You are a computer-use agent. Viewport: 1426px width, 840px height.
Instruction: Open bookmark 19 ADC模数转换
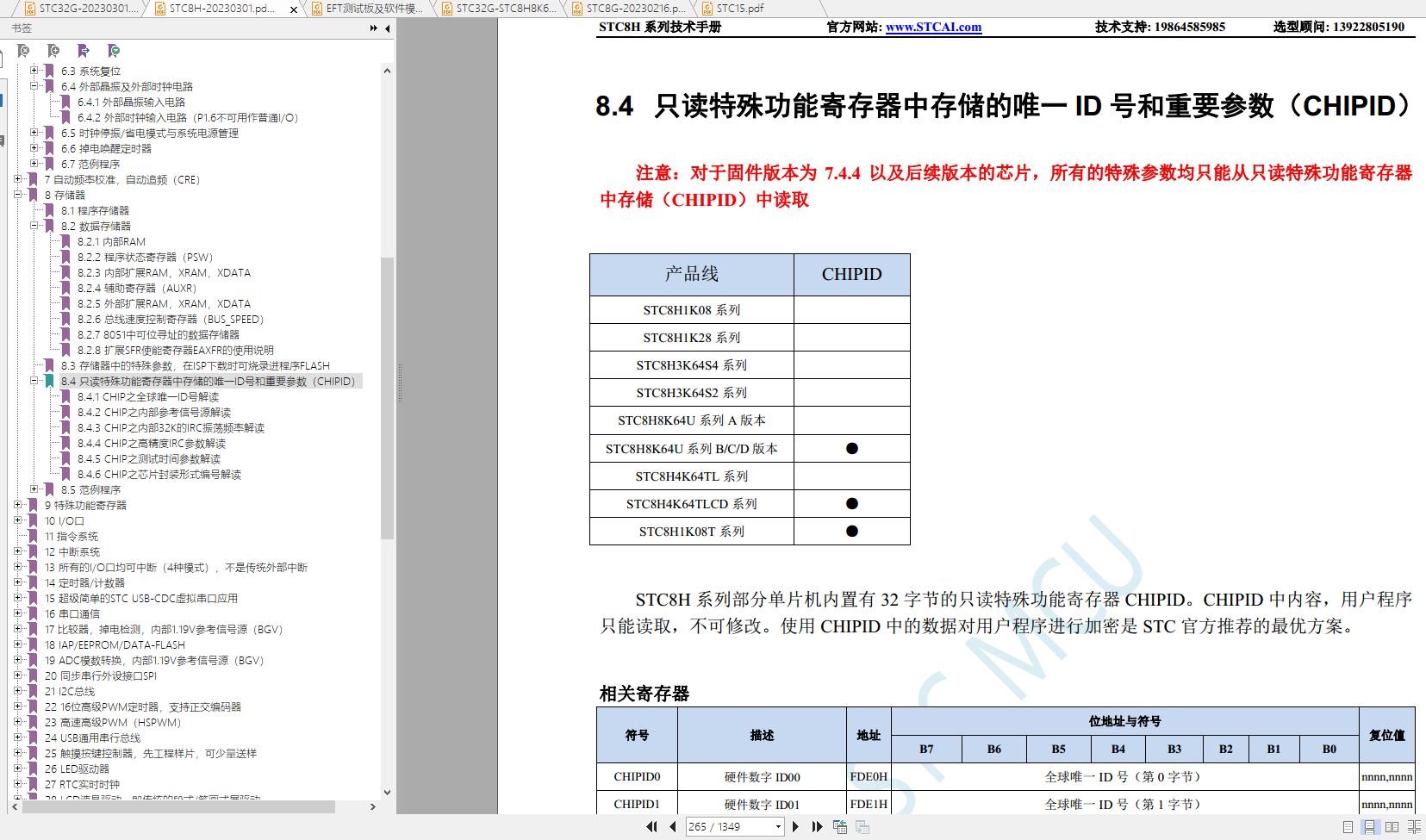(x=154, y=660)
